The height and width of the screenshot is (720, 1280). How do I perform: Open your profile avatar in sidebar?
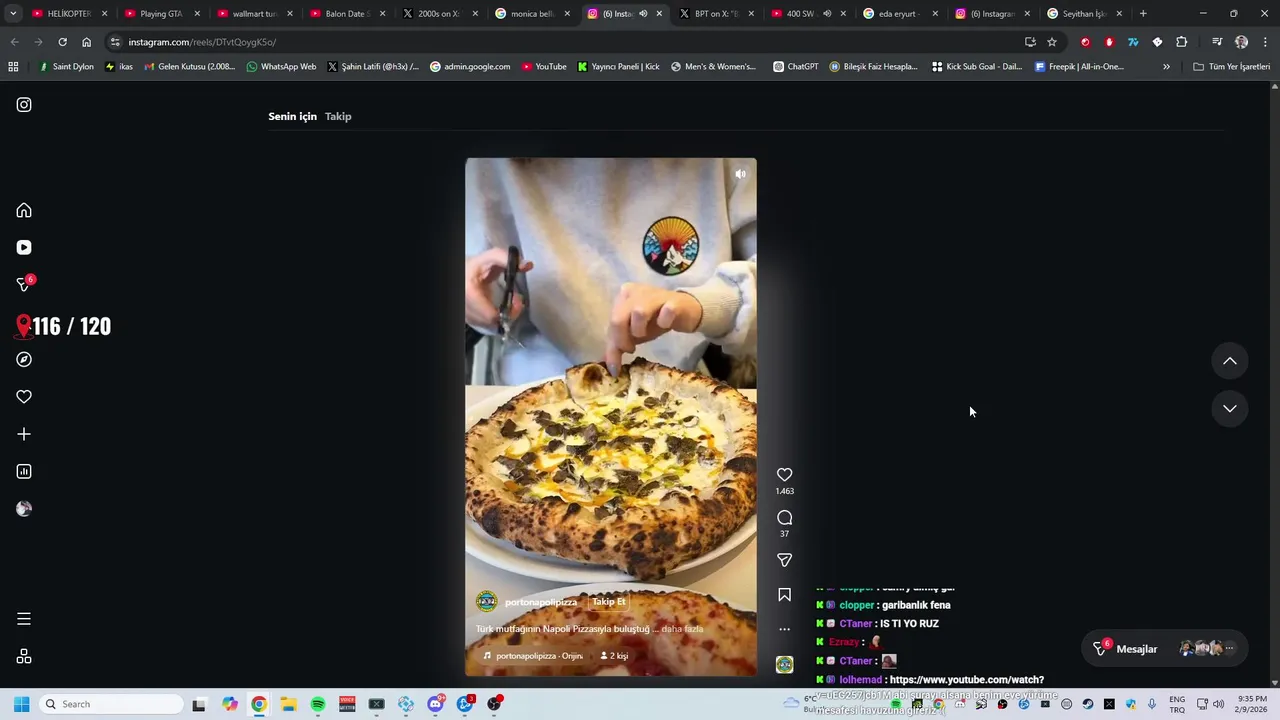tap(24, 509)
